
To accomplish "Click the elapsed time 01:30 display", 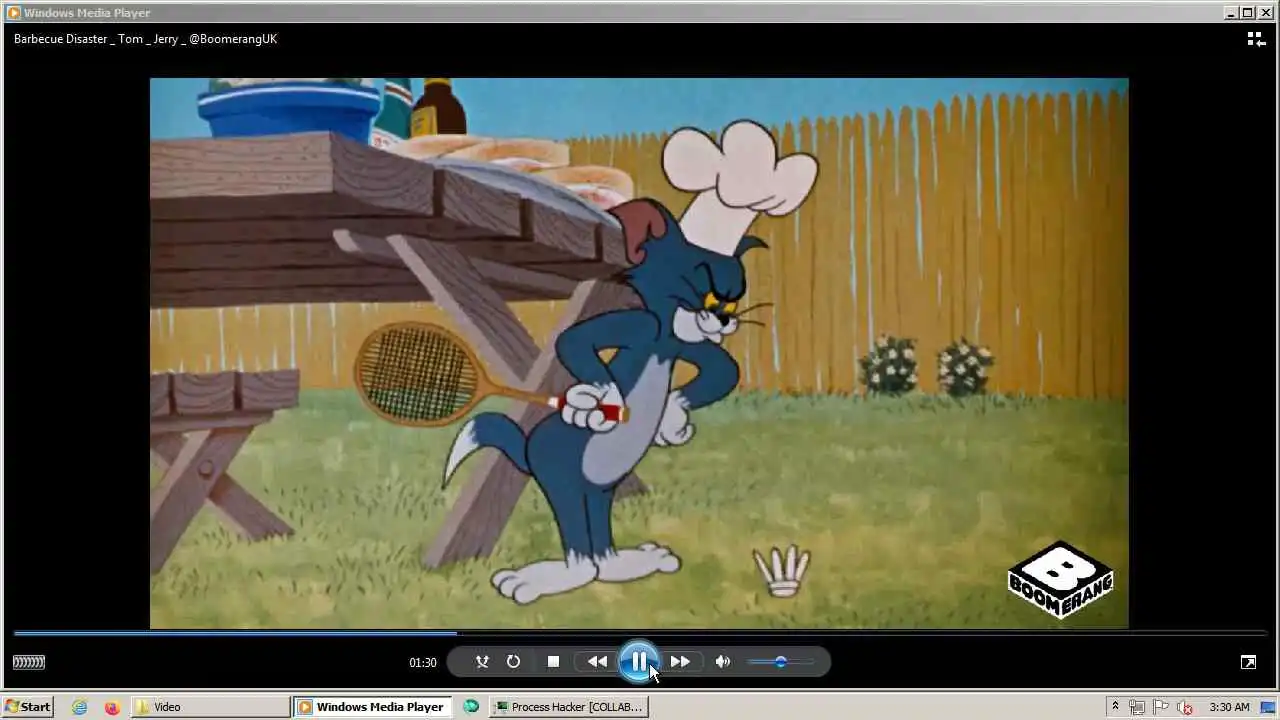I will pos(423,663).
